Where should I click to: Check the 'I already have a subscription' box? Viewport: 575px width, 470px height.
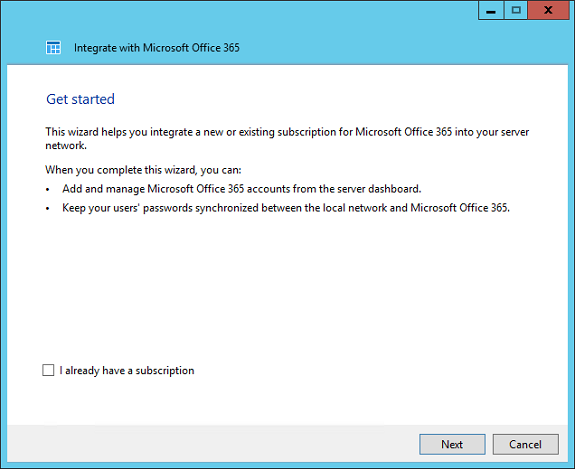click(48, 370)
